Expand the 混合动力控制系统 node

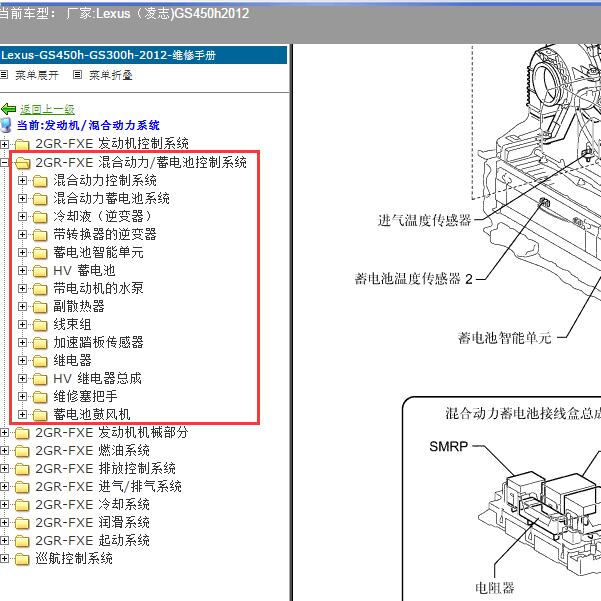(x=22, y=181)
